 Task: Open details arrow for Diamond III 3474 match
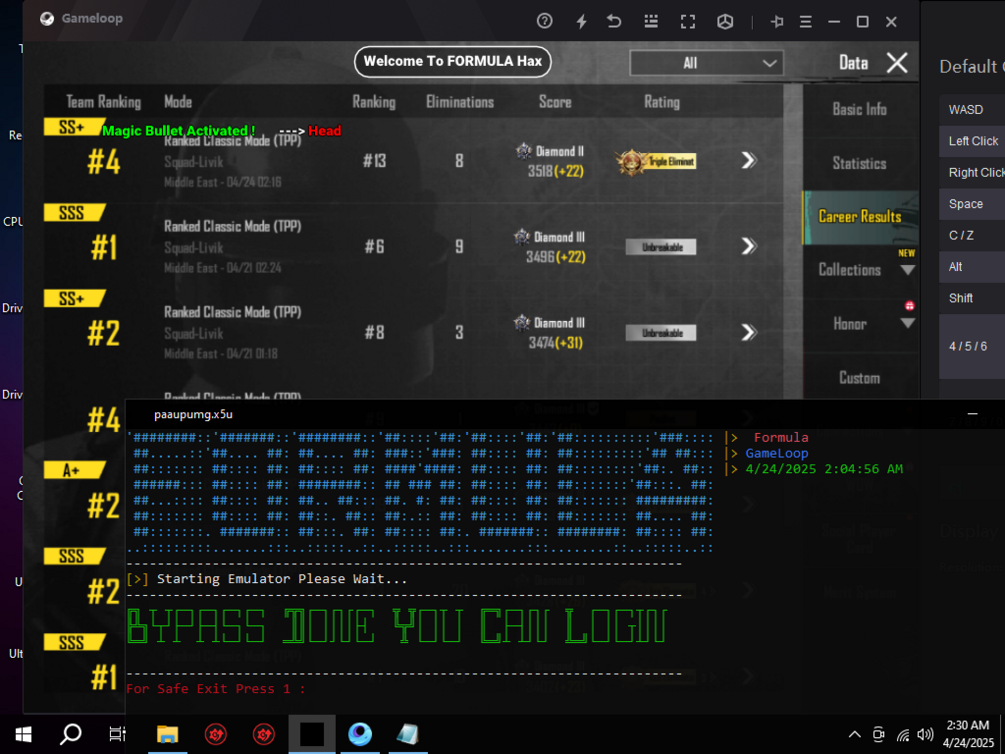point(749,332)
